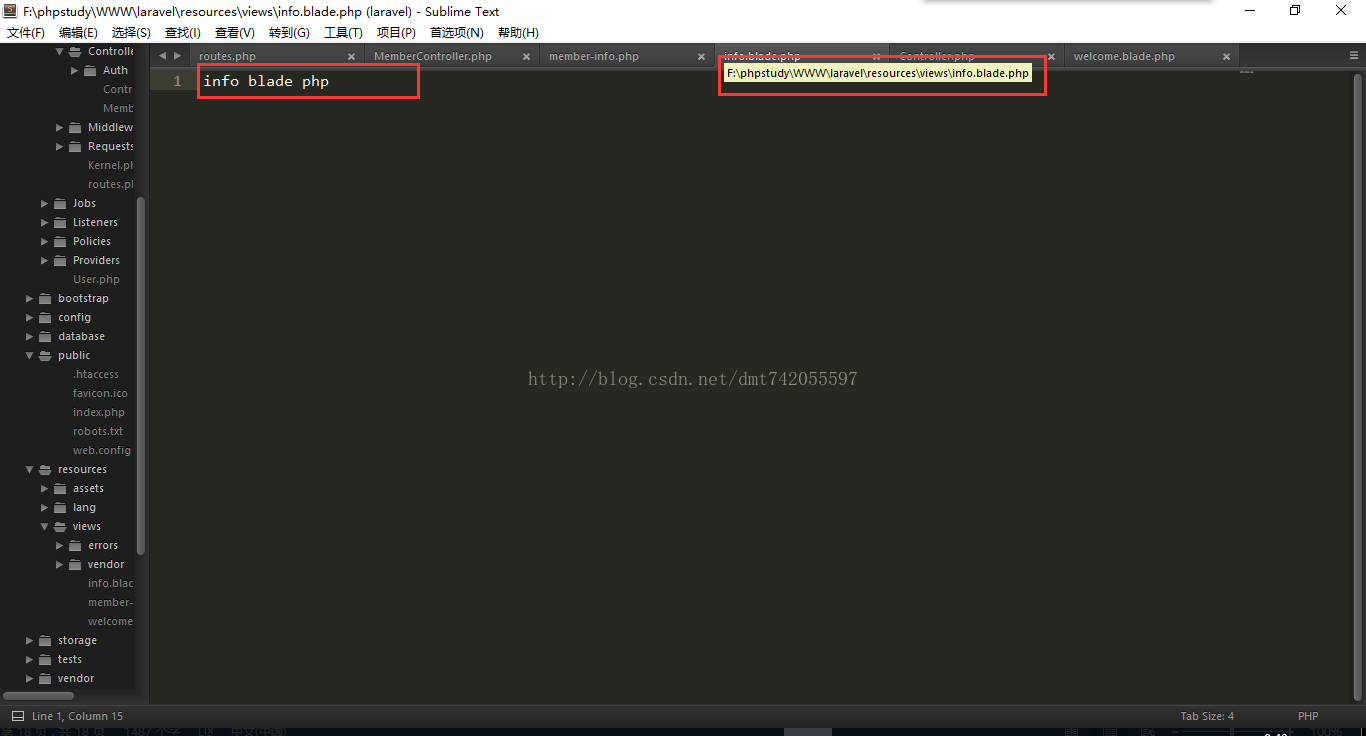Click the Tab Size: 4 status bar setting
This screenshot has height=736, width=1366.
tap(1207, 716)
